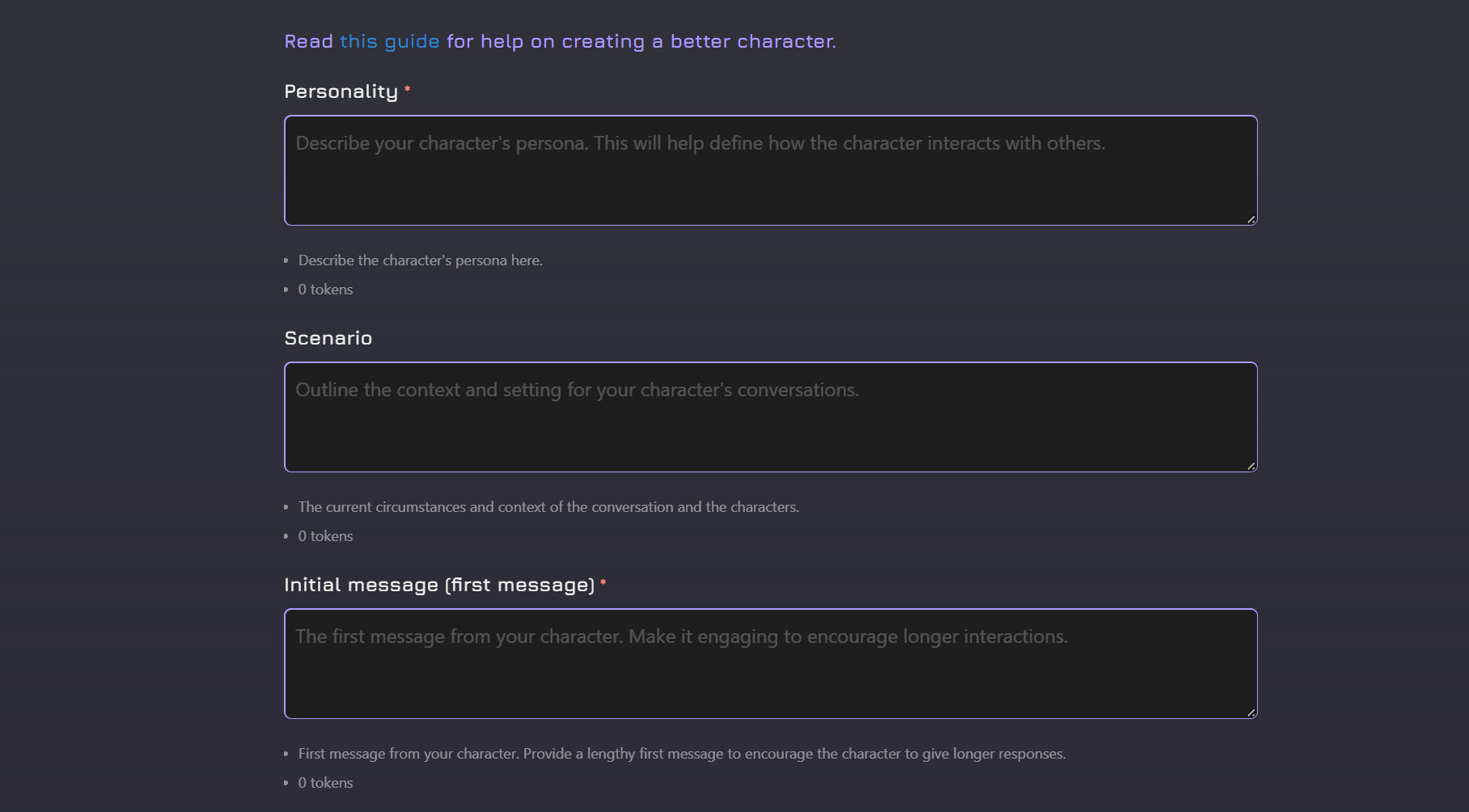Click the Initial message resize corner handle

pos(1251,713)
